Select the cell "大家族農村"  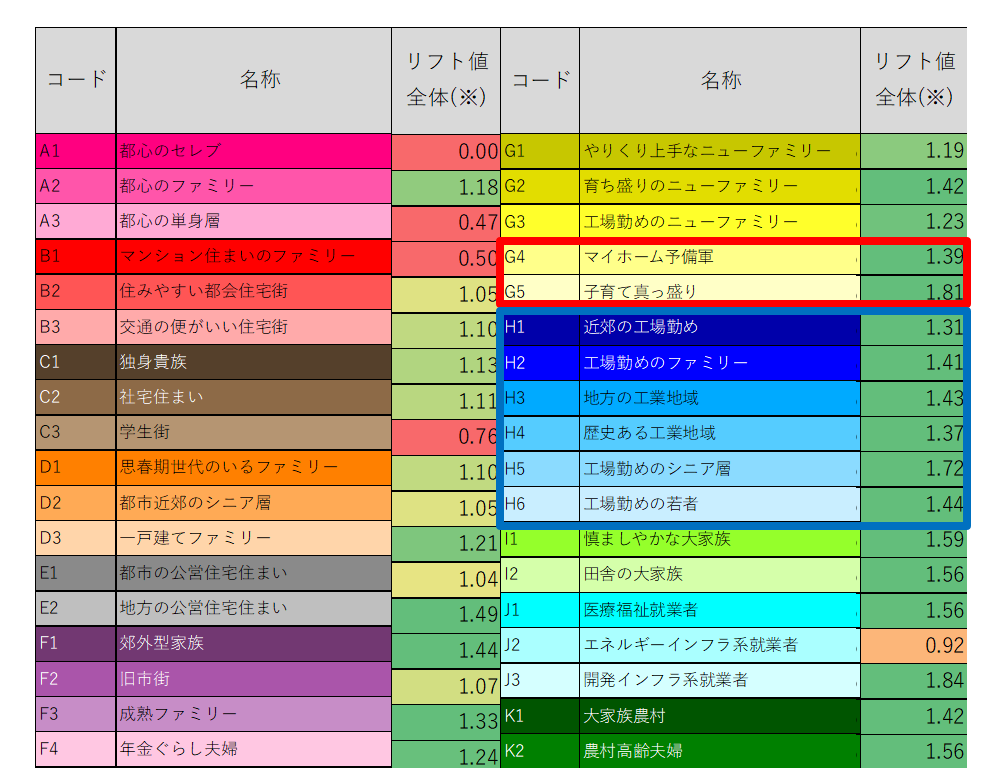point(719,716)
